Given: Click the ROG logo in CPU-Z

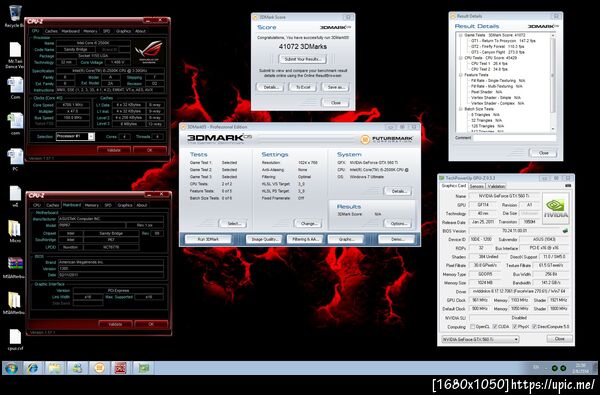Looking at the screenshot, I should (x=148, y=51).
